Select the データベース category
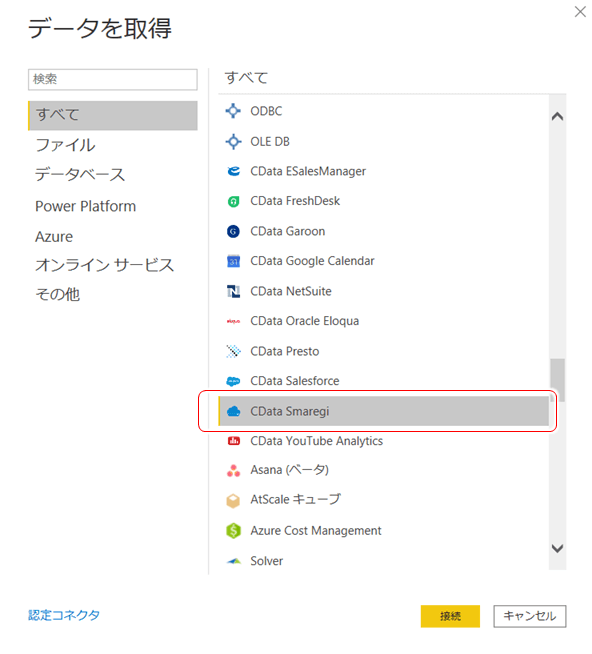592x654 pixels. click(x=80, y=174)
